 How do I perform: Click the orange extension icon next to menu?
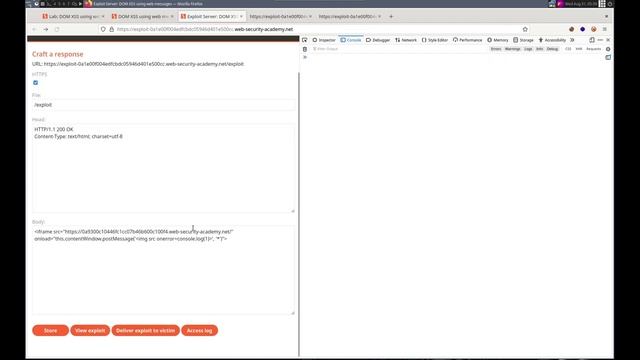(x=593, y=29)
